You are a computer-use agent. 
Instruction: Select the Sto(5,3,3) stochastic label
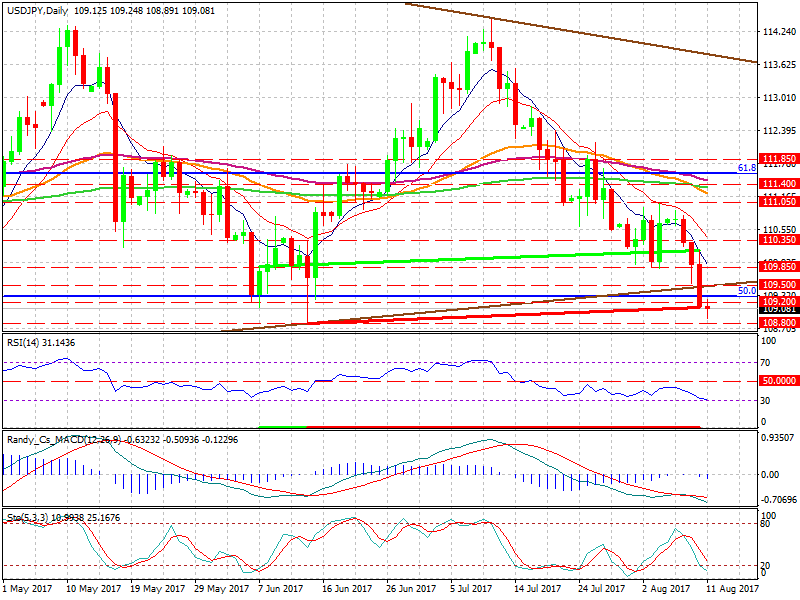coord(26,517)
